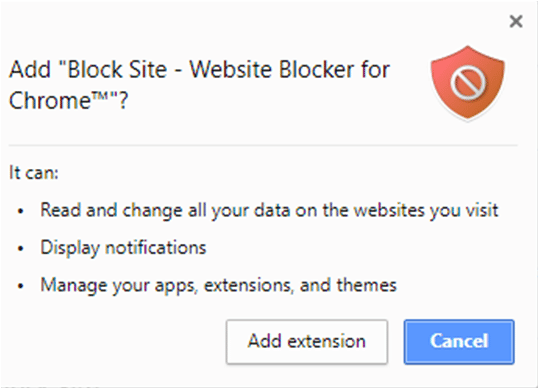This screenshot has height=389, width=539.
Task: Close the dialog with the X icon
Action: pos(516,21)
